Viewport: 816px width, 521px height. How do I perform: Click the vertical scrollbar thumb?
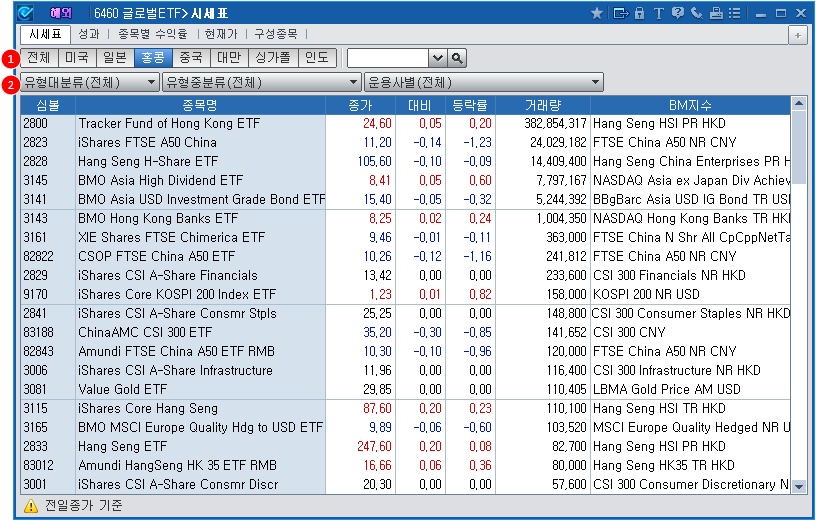tap(798, 147)
